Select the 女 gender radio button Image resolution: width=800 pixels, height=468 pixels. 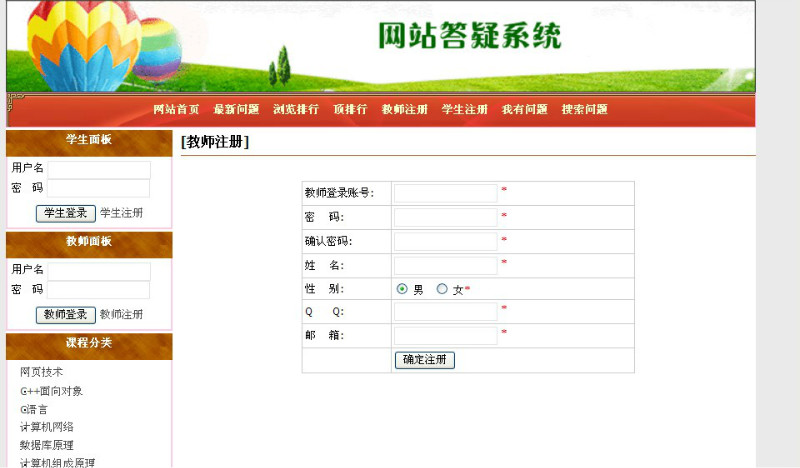[442, 289]
